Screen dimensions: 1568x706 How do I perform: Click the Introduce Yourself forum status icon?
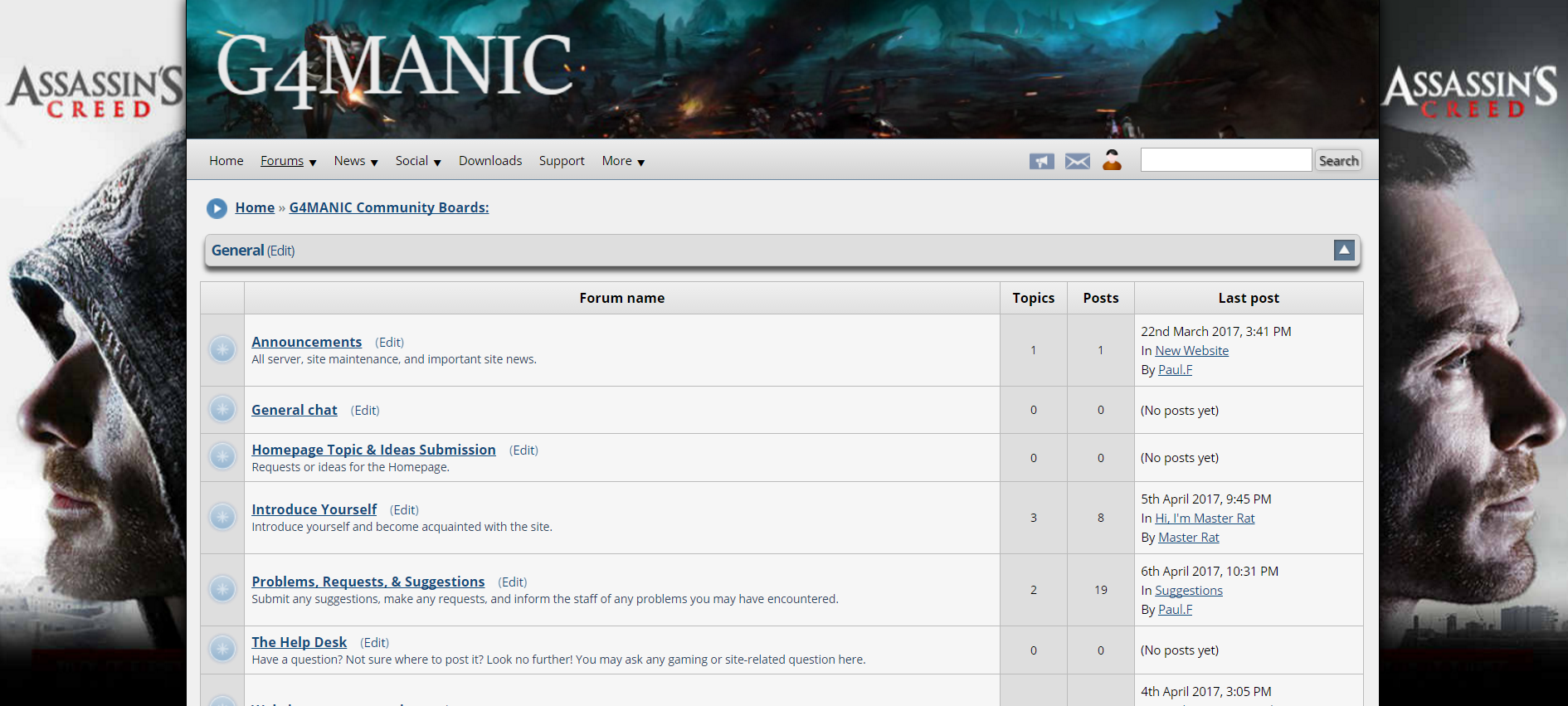pos(222,517)
